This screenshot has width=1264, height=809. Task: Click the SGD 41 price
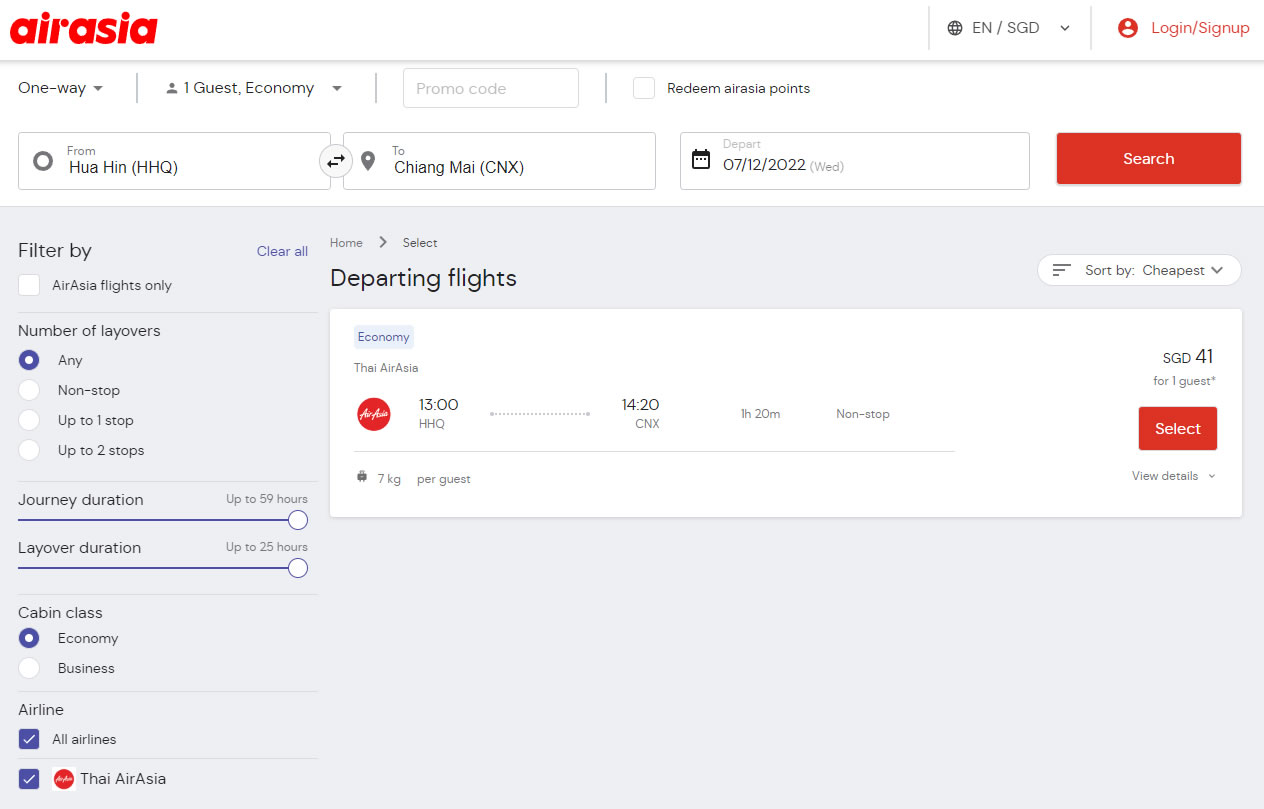(x=1188, y=357)
